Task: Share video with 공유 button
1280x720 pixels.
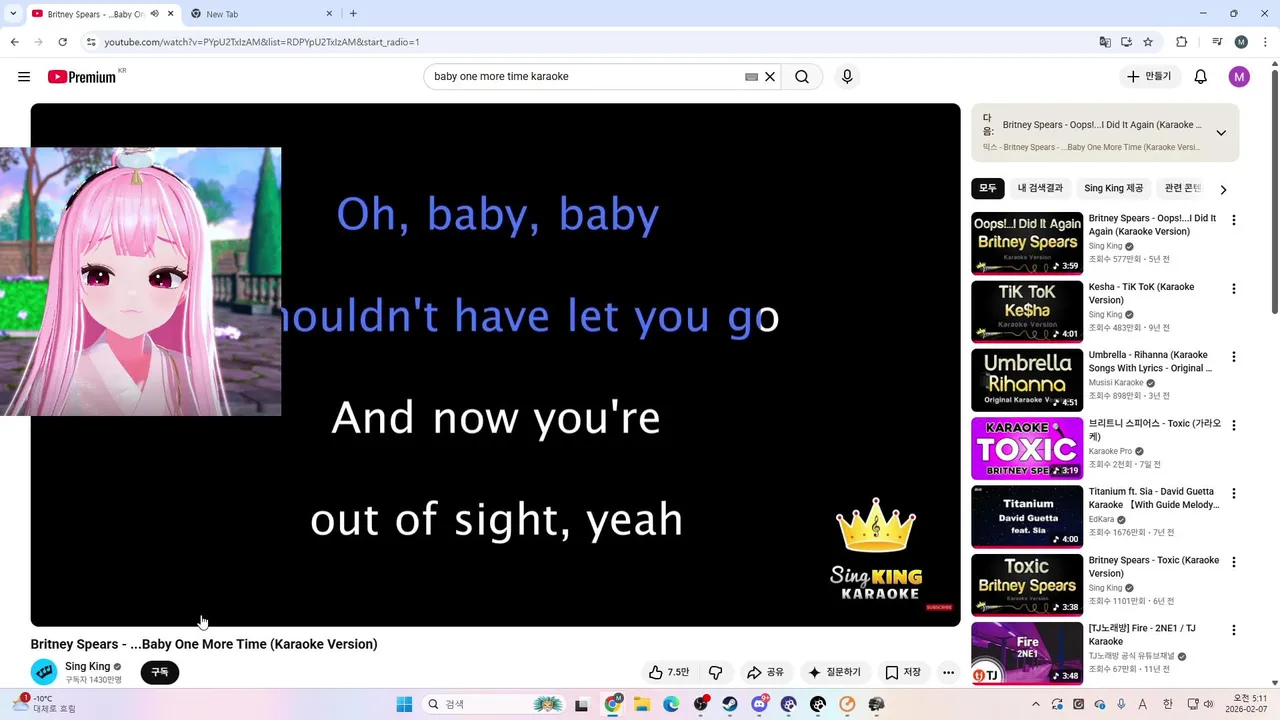Action: click(765, 672)
